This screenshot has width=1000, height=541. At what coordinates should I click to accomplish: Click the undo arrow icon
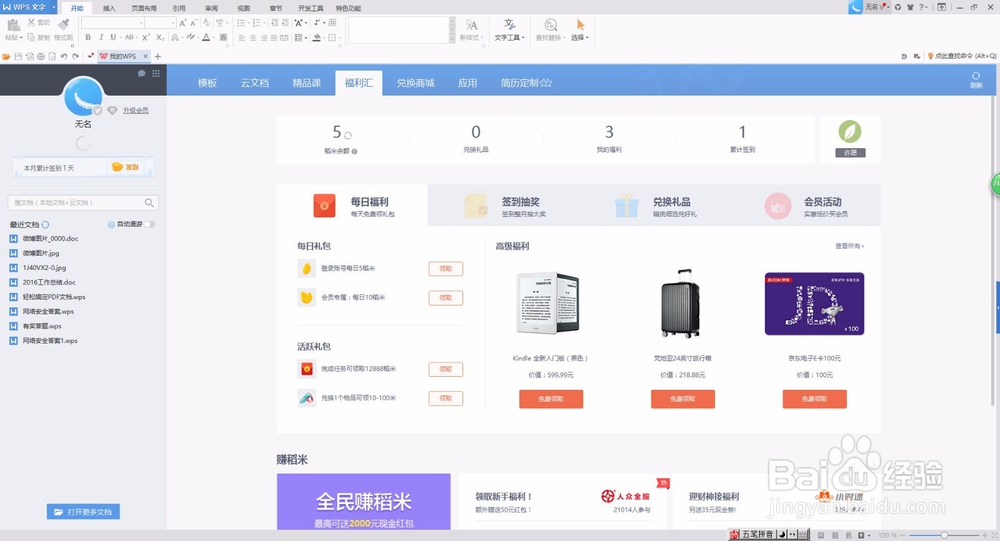[x=64, y=56]
